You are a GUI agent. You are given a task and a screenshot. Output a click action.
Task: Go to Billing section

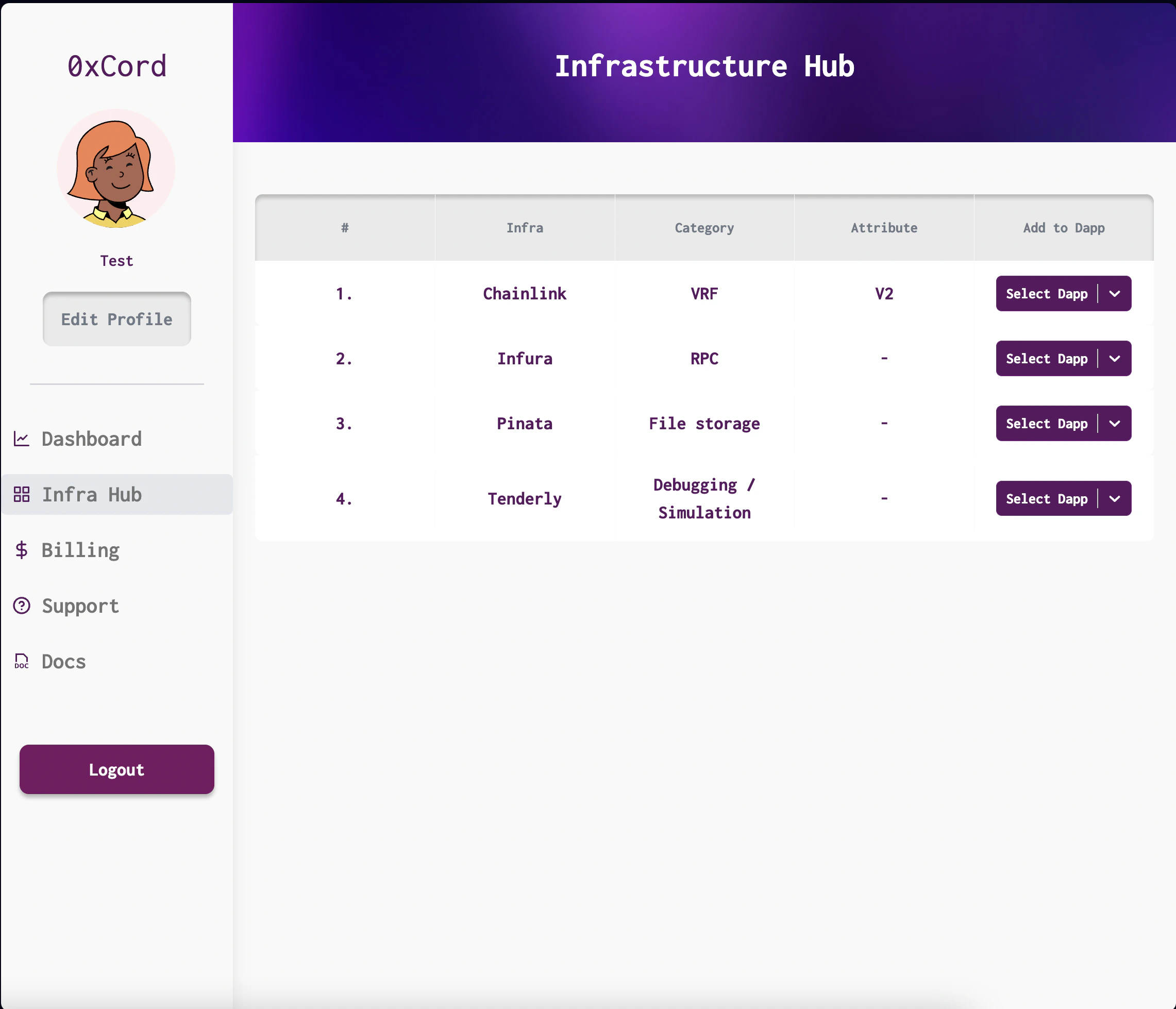(x=80, y=550)
